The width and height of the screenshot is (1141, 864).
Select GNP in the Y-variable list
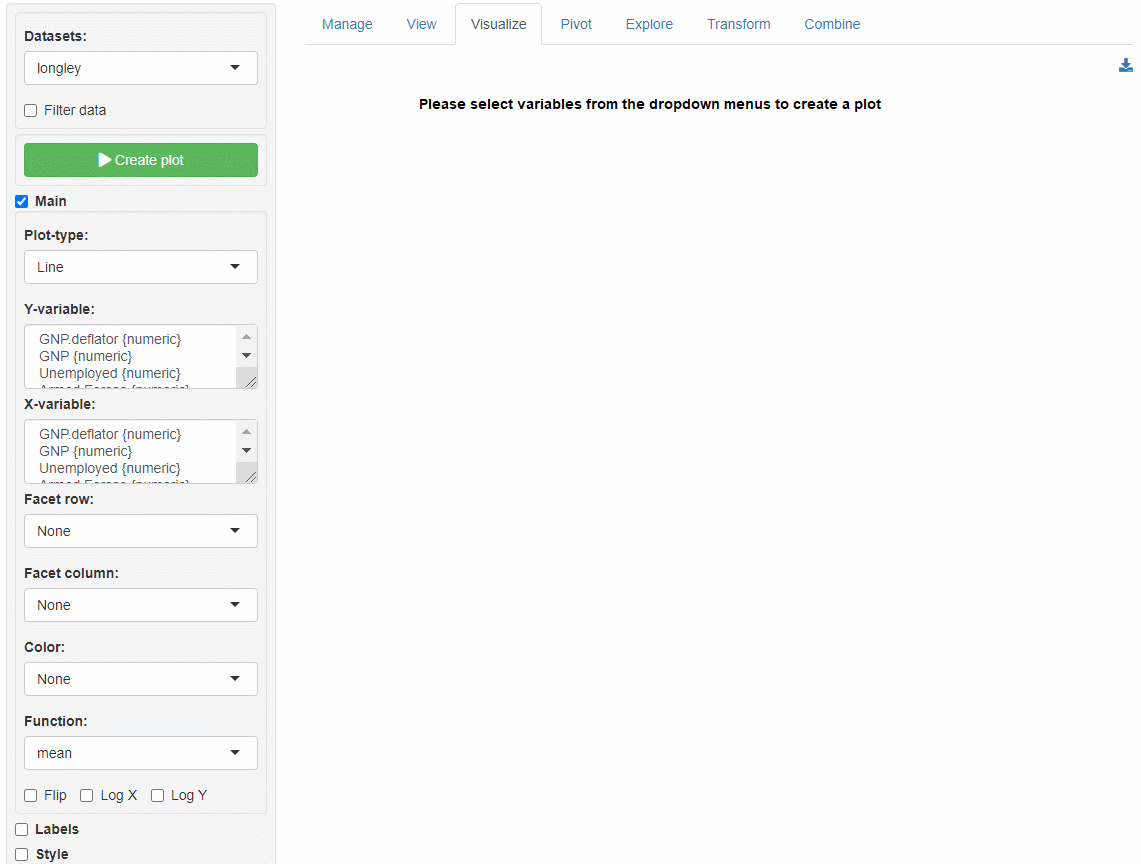[x=86, y=356]
